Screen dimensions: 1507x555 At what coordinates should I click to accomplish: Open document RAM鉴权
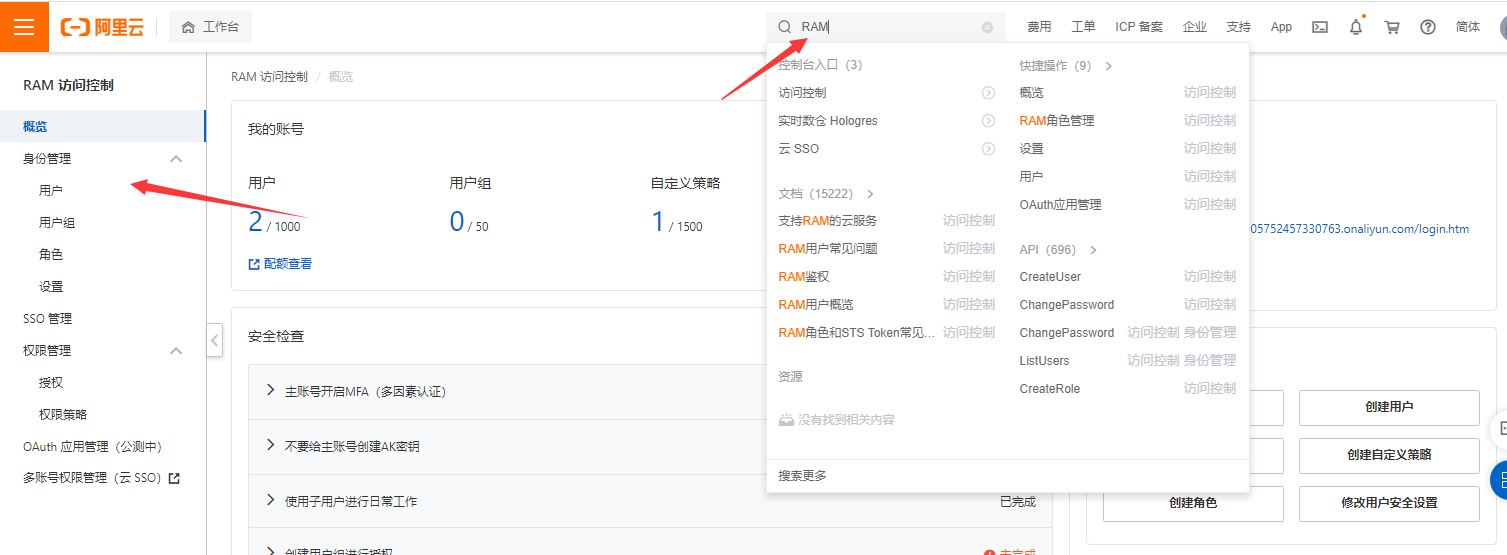click(803, 277)
